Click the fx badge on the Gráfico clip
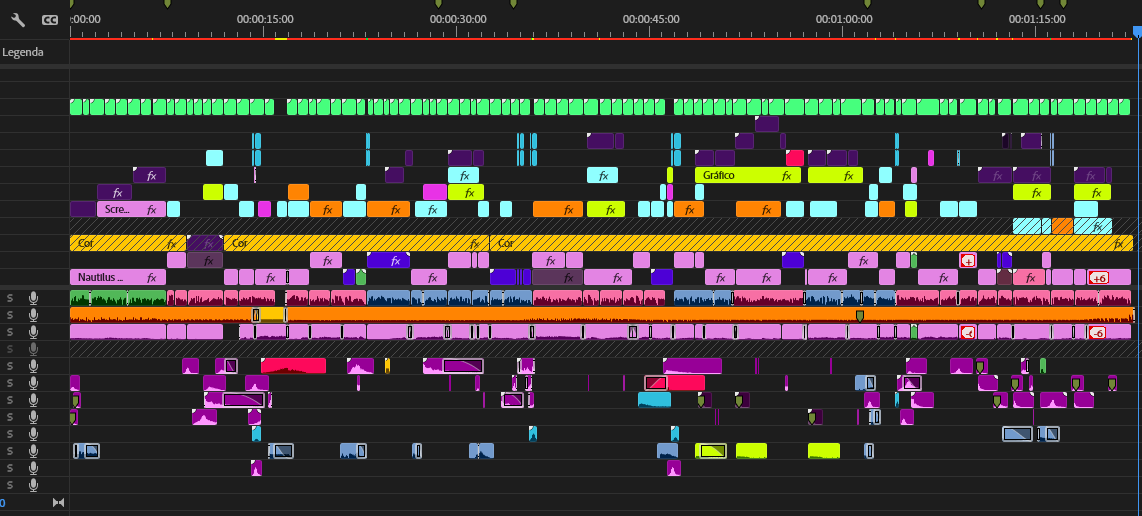The image size is (1142, 516). (x=787, y=176)
